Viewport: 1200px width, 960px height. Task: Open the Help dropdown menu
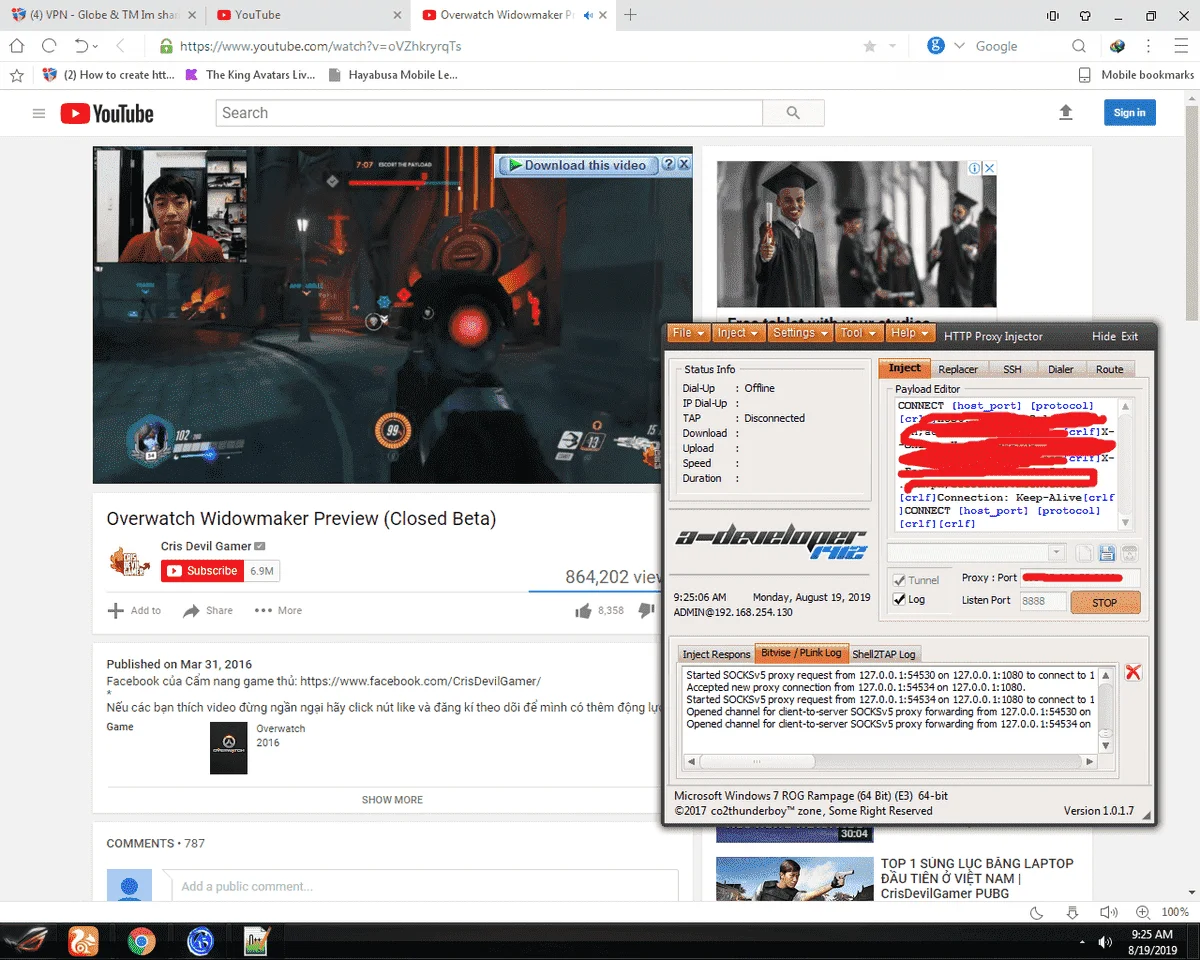click(910, 333)
